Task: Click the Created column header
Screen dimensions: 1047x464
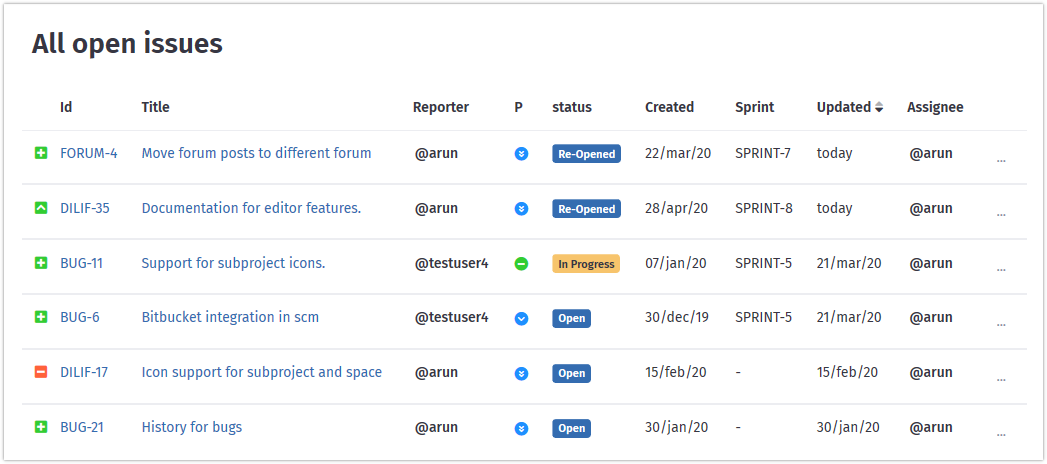Action: coord(669,107)
